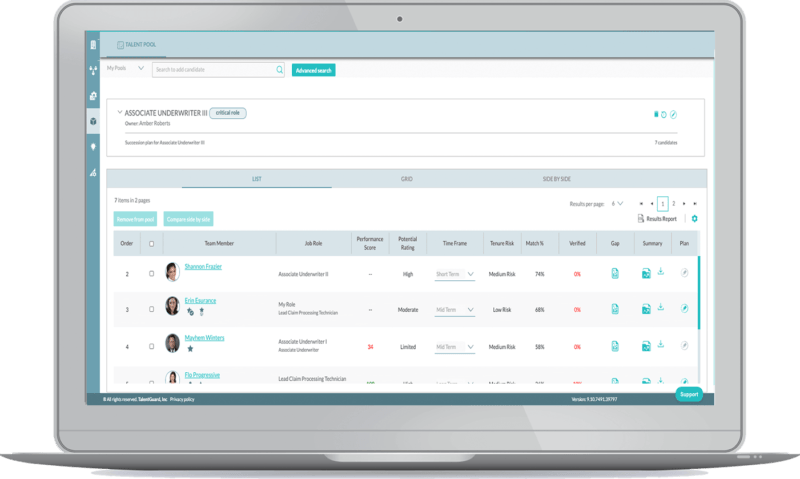Select the Shannon Frazier row checkbox

pyautogui.click(x=152, y=274)
